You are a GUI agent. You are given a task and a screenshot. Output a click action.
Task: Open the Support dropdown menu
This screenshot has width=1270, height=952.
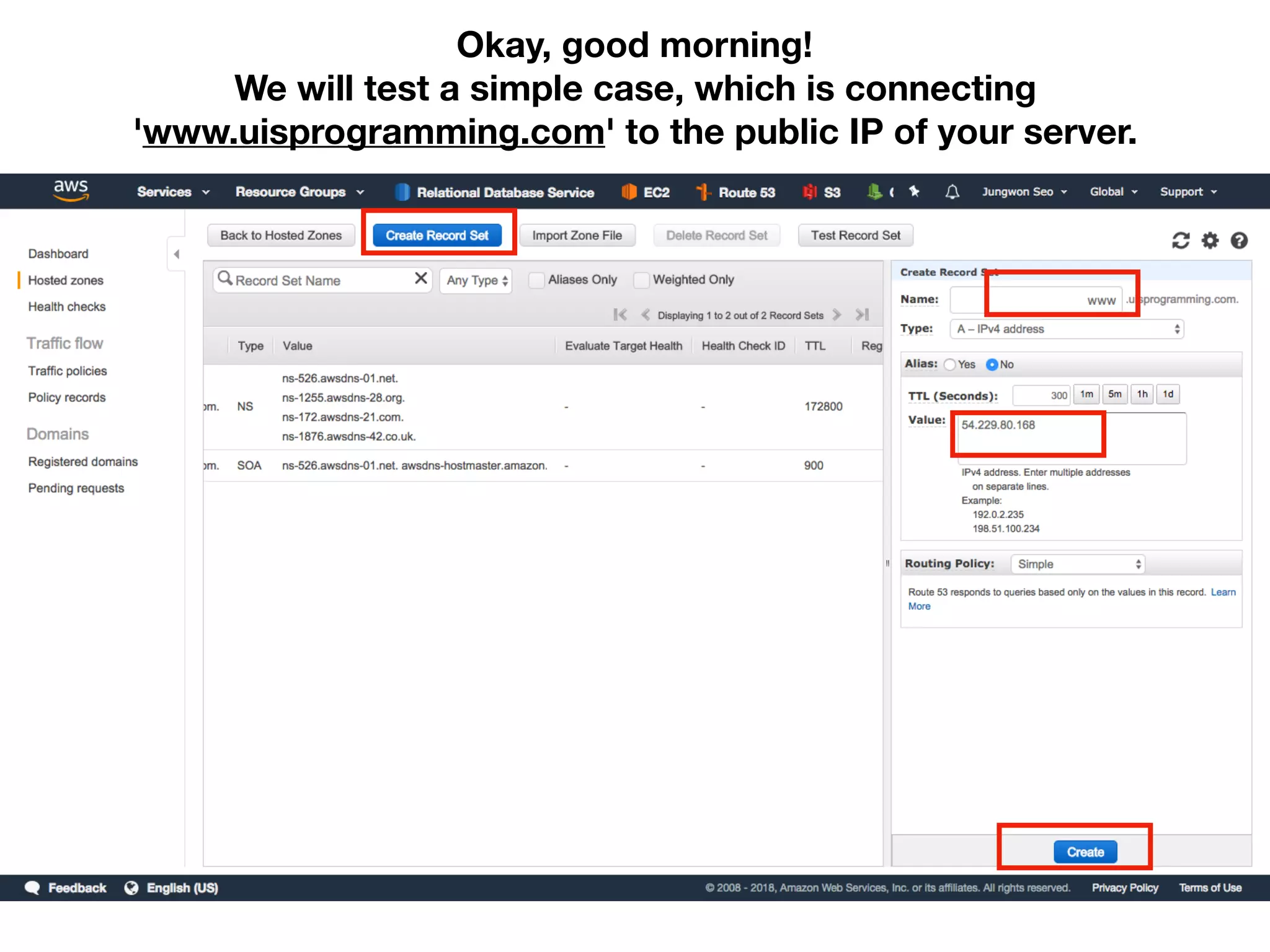click(1189, 192)
